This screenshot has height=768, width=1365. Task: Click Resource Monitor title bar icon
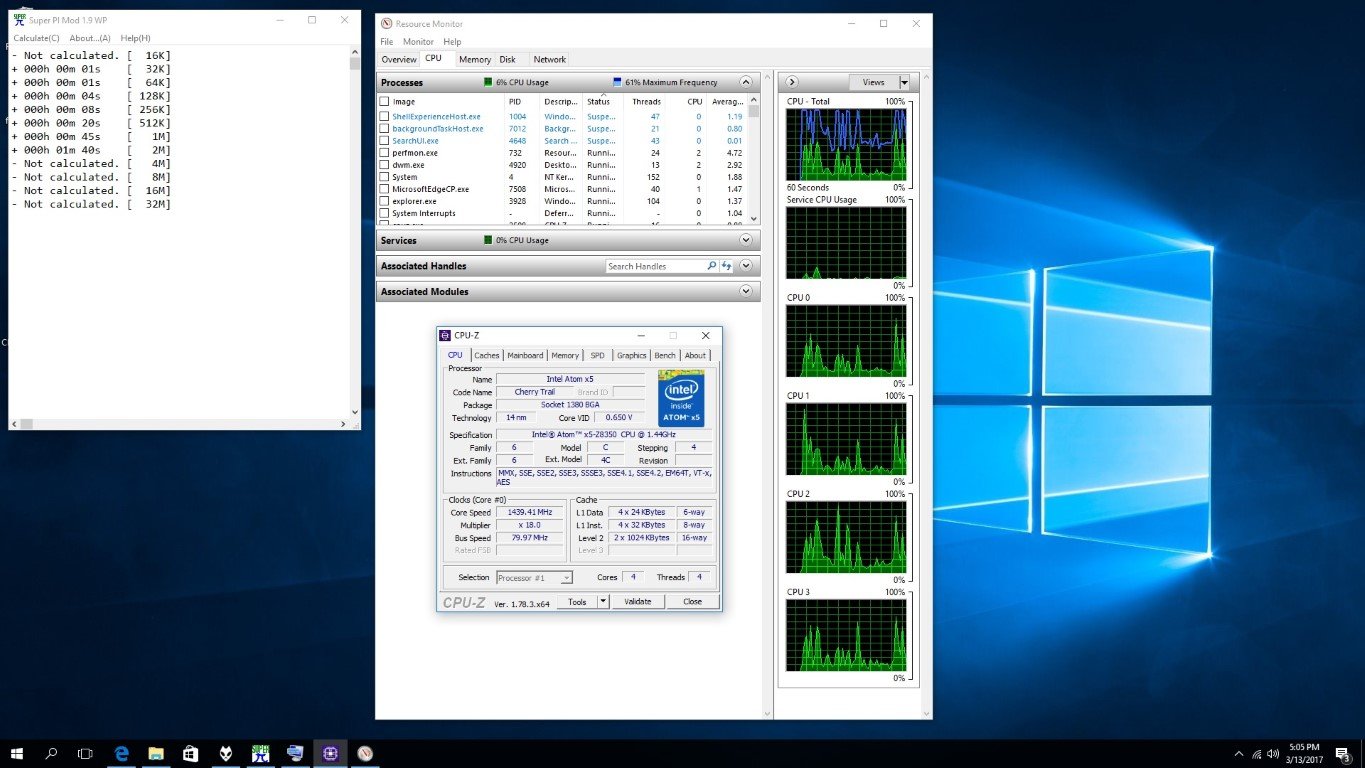tap(386, 23)
